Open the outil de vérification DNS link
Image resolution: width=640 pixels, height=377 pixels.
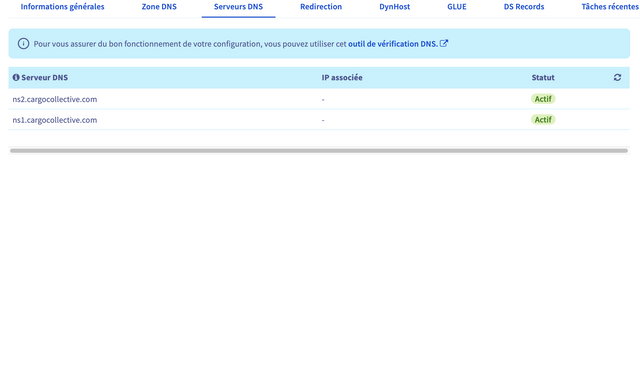tap(393, 44)
